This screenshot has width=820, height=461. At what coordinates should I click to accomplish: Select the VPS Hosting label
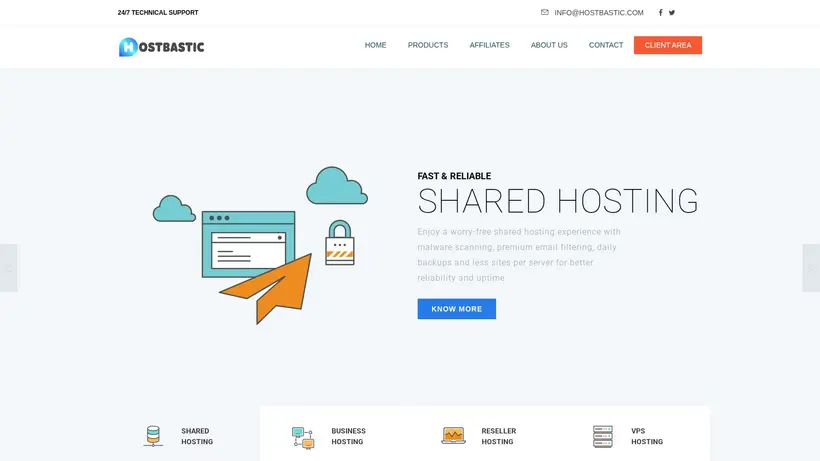[647, 436]
